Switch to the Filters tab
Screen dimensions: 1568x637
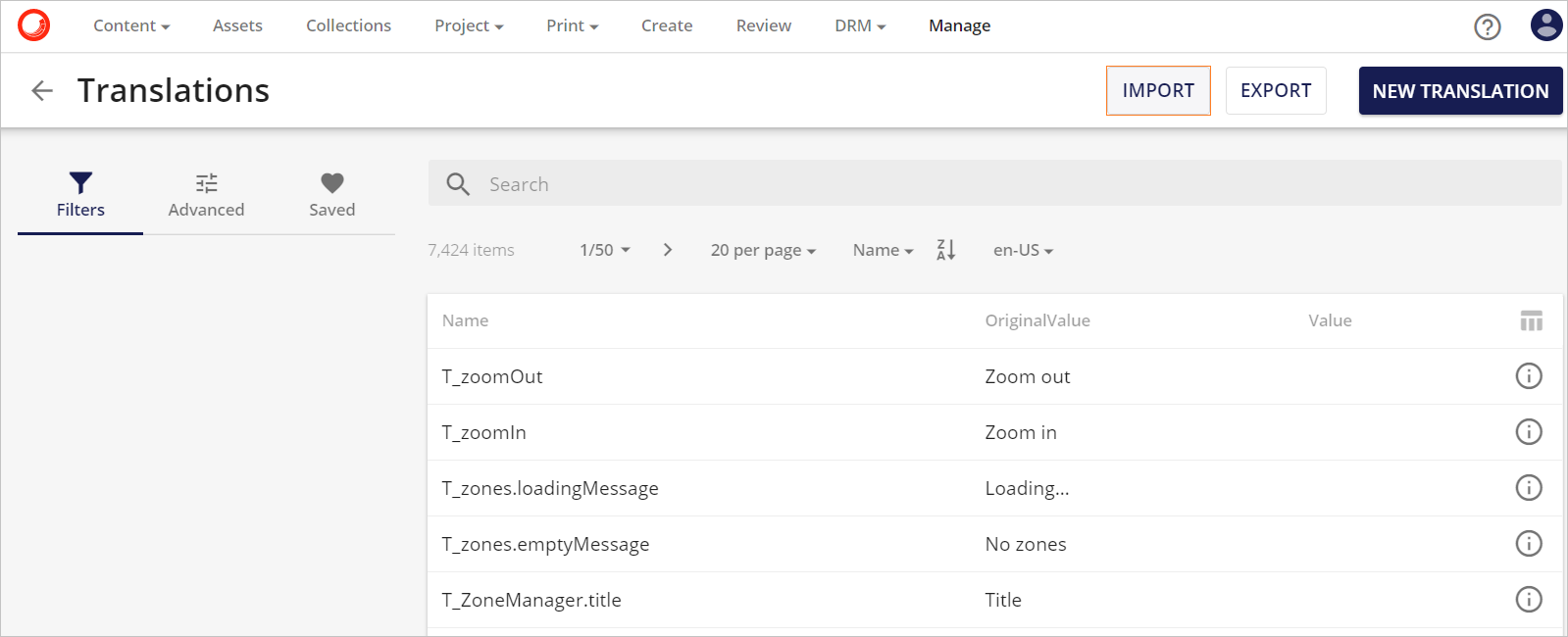click(80, 196)
